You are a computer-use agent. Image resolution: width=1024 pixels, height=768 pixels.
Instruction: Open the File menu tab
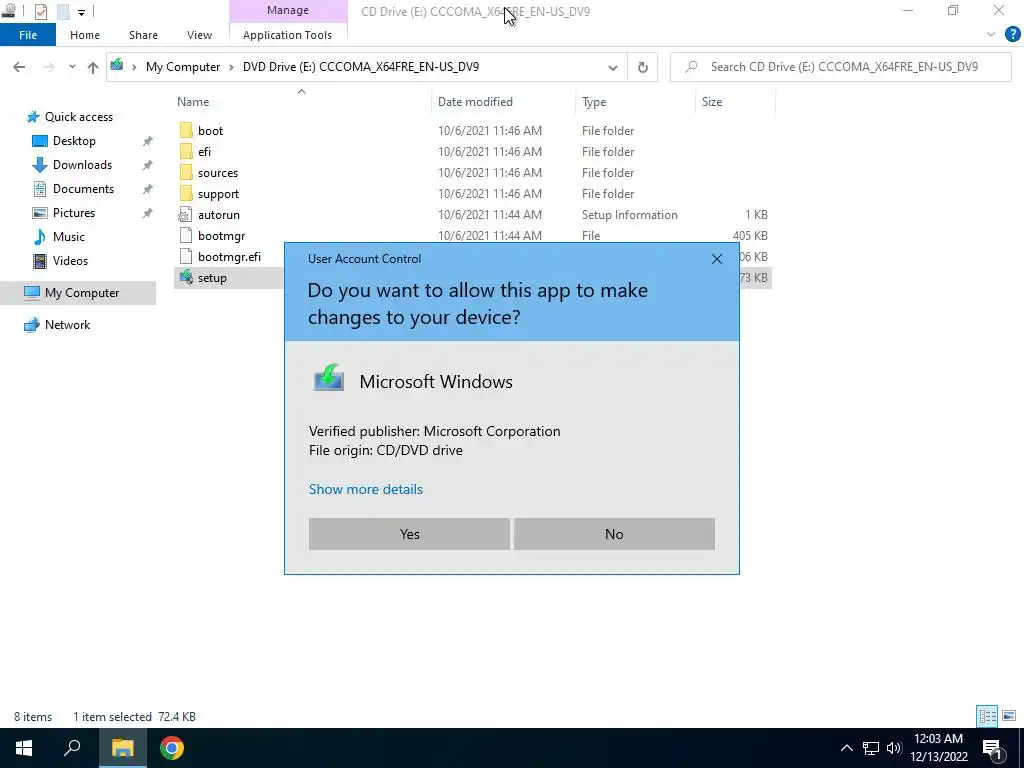tap(28, 35)
